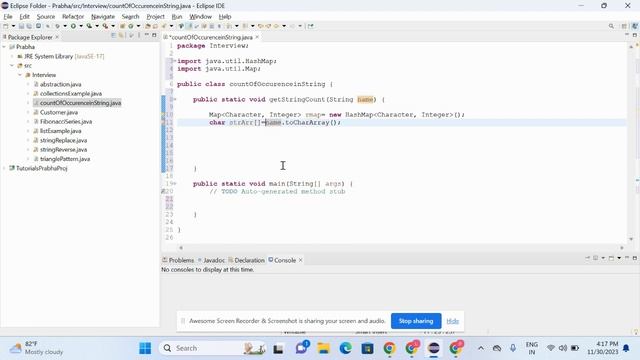Expand the JRE System Library node
The height and width of the screenshot is (360, 640).
coord(12,56)
